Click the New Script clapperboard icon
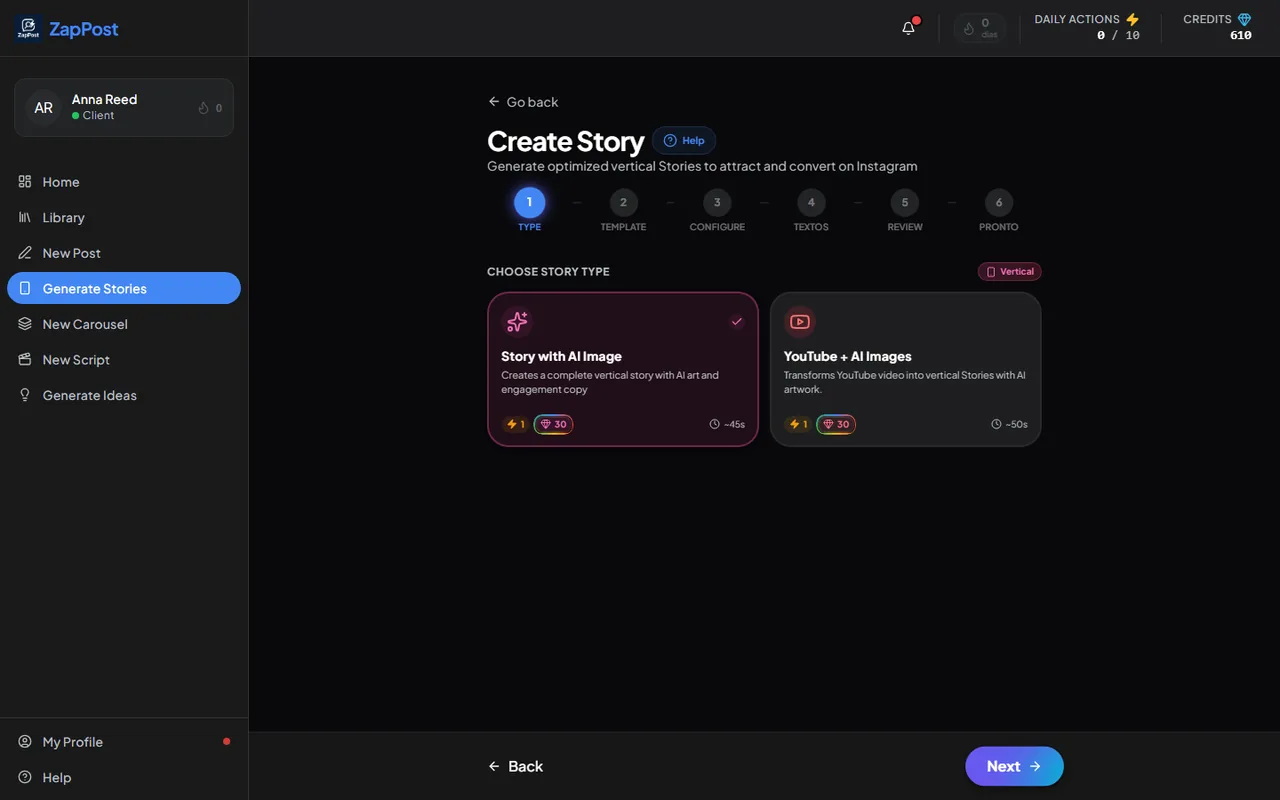This screenshot has height=800, width=1280. pos(25,359)
